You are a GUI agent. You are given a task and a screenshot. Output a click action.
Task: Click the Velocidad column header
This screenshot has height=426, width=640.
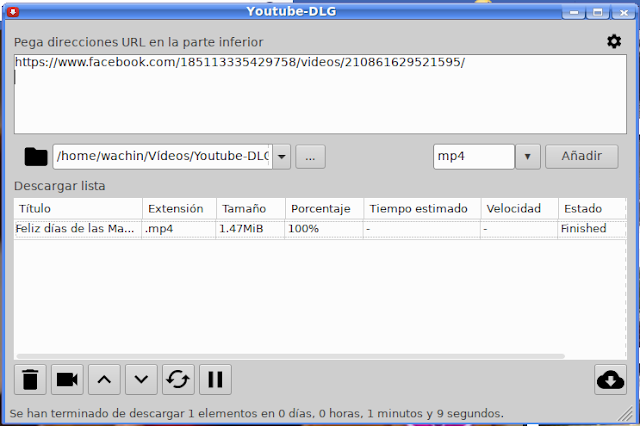click(520, 209)
